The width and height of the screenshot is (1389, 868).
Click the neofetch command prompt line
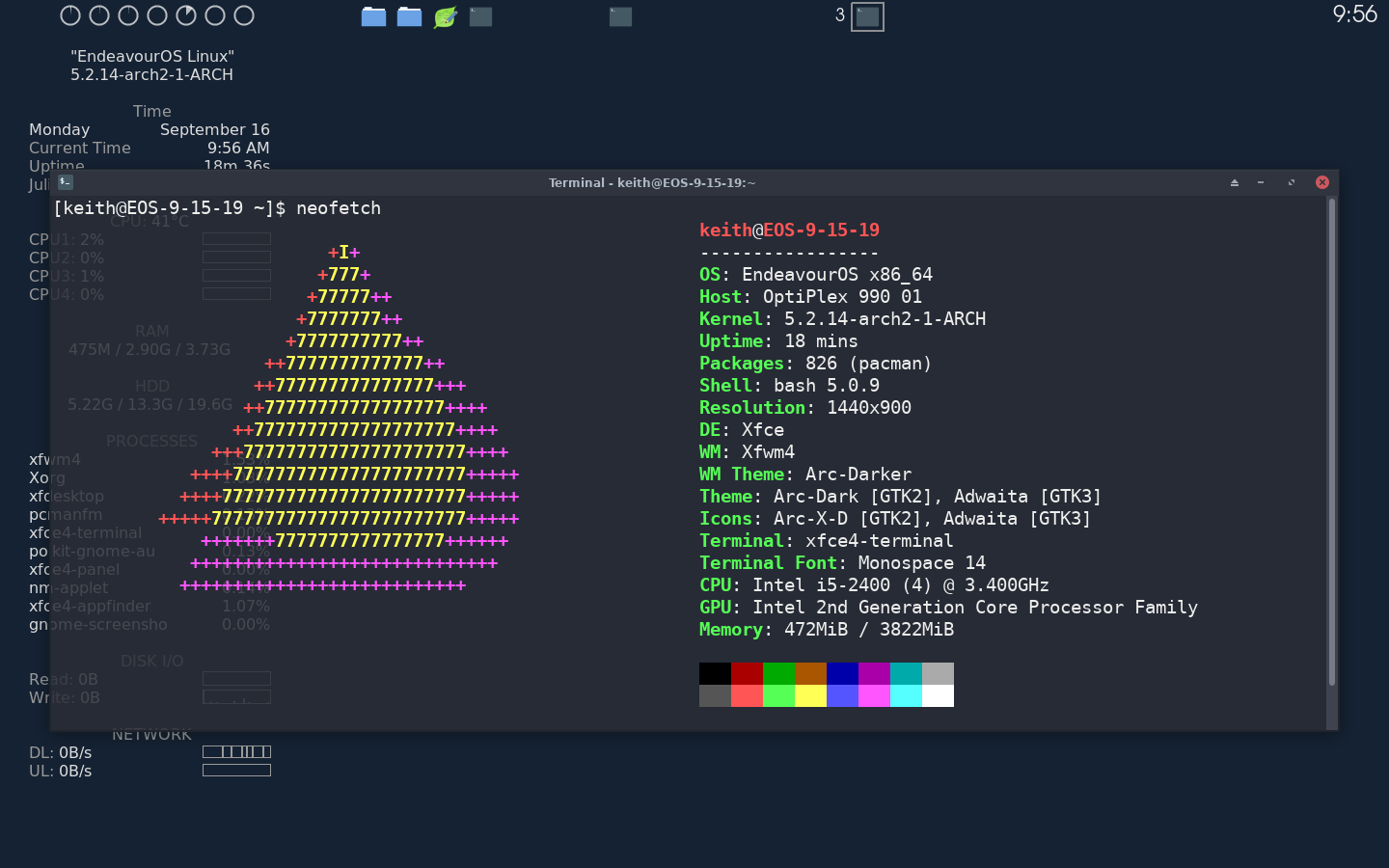[x=217, y=208]
